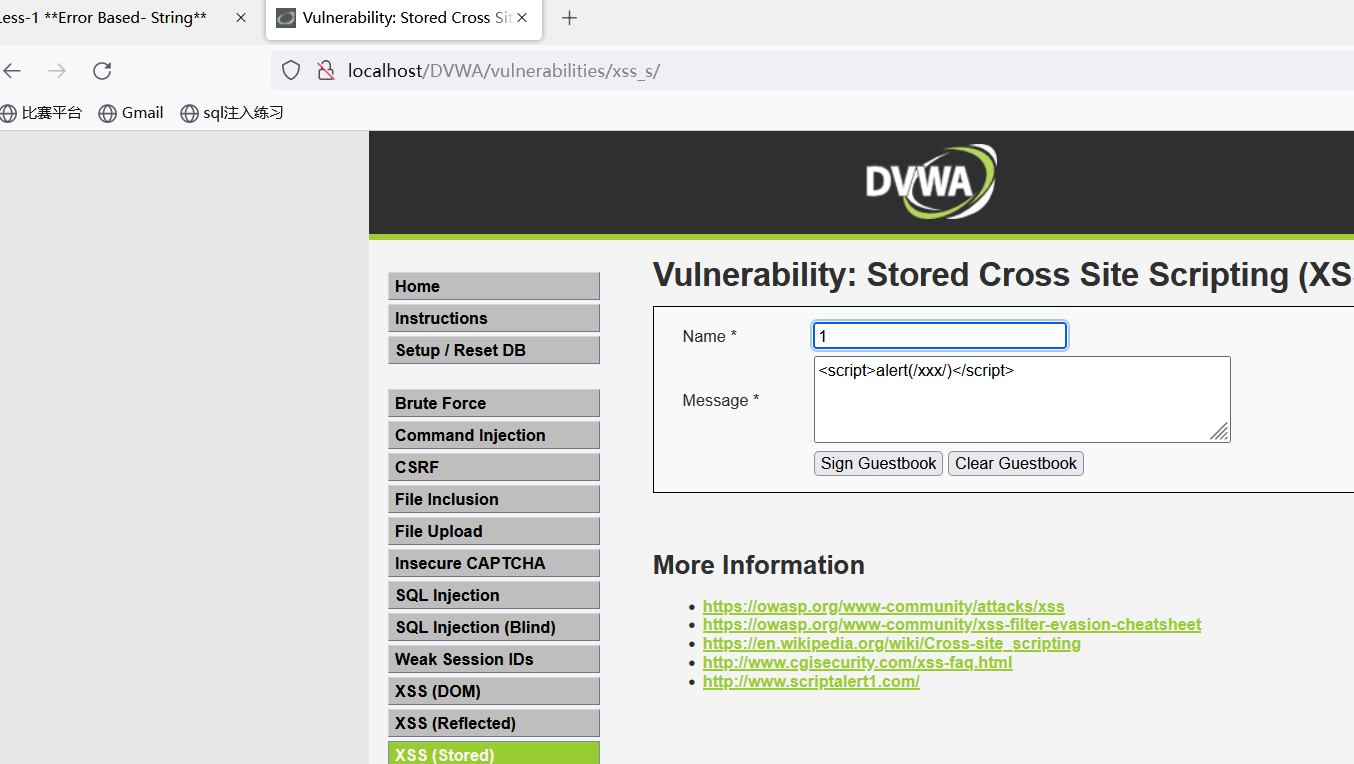Open Insecure CAPTCHA page
This screenshot has width=1354, height=764.
point(494,563)
